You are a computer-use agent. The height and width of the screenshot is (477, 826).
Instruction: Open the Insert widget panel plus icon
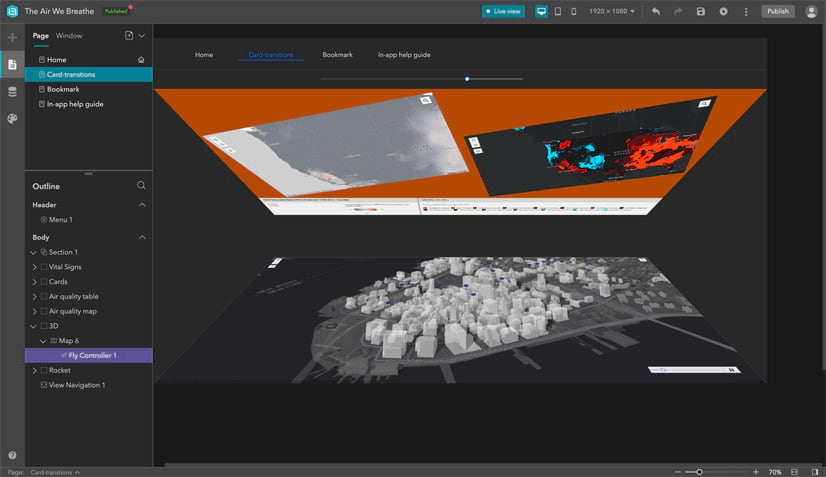(13, 37)
